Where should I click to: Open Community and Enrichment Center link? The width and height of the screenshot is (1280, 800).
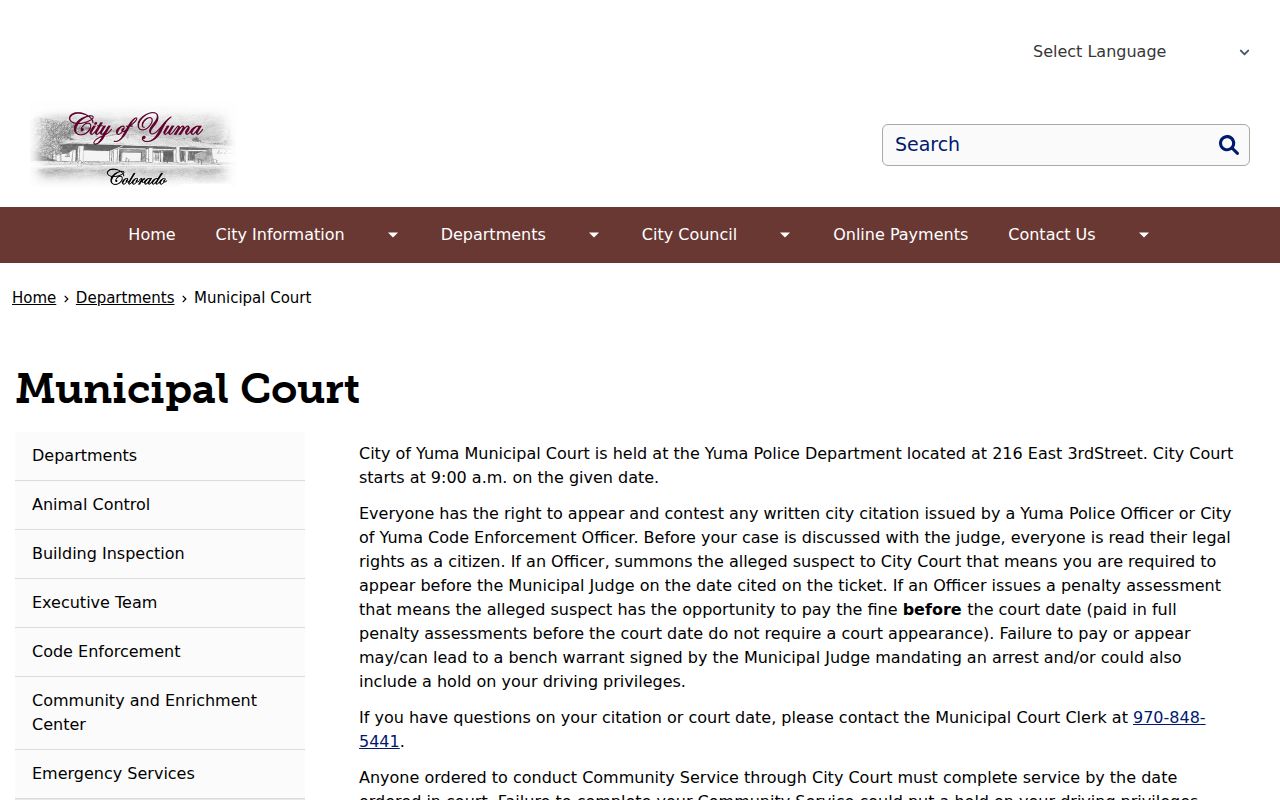click(160, 713)
